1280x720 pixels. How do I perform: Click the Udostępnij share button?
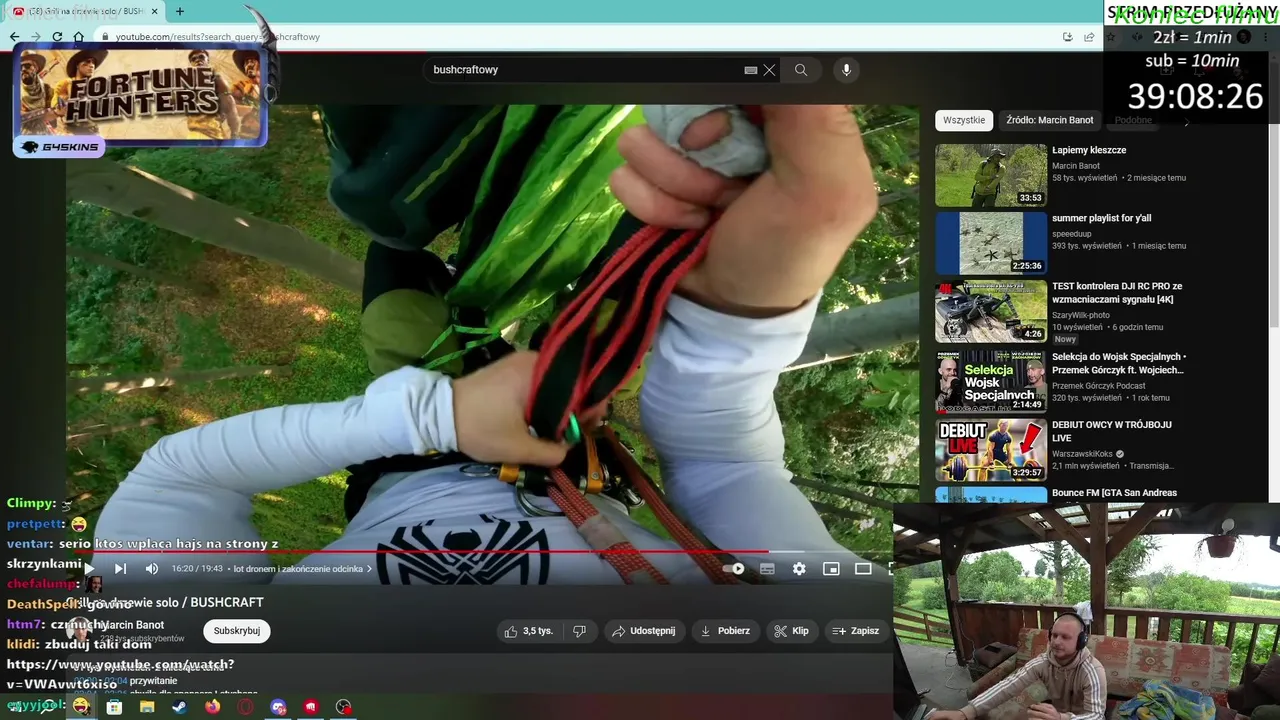[x=643, y=631]
